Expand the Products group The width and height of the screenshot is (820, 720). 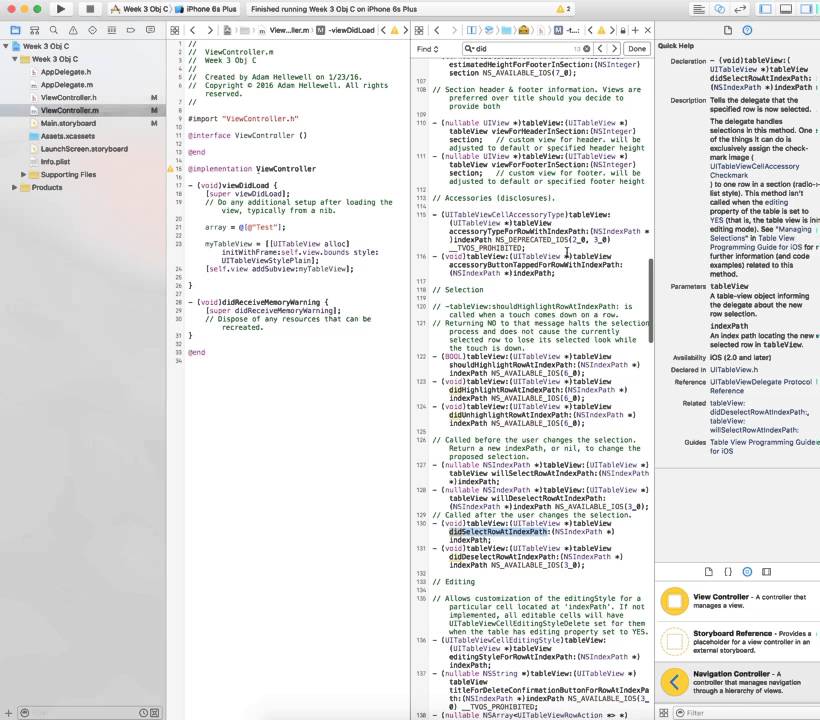pyautogui.click(x=15, y=187)
